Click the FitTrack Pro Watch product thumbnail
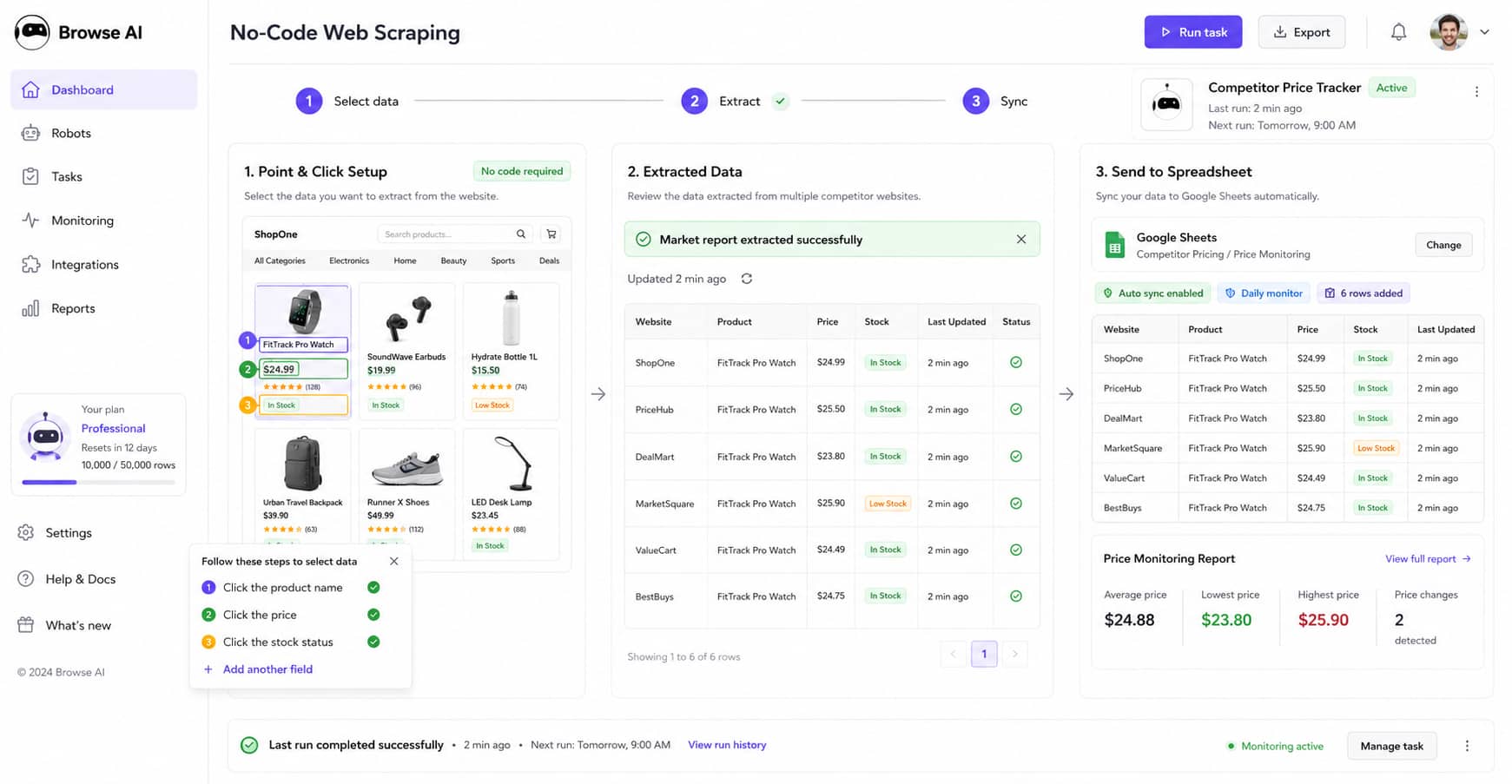1512x784 pixels. [x=303, y=311]
